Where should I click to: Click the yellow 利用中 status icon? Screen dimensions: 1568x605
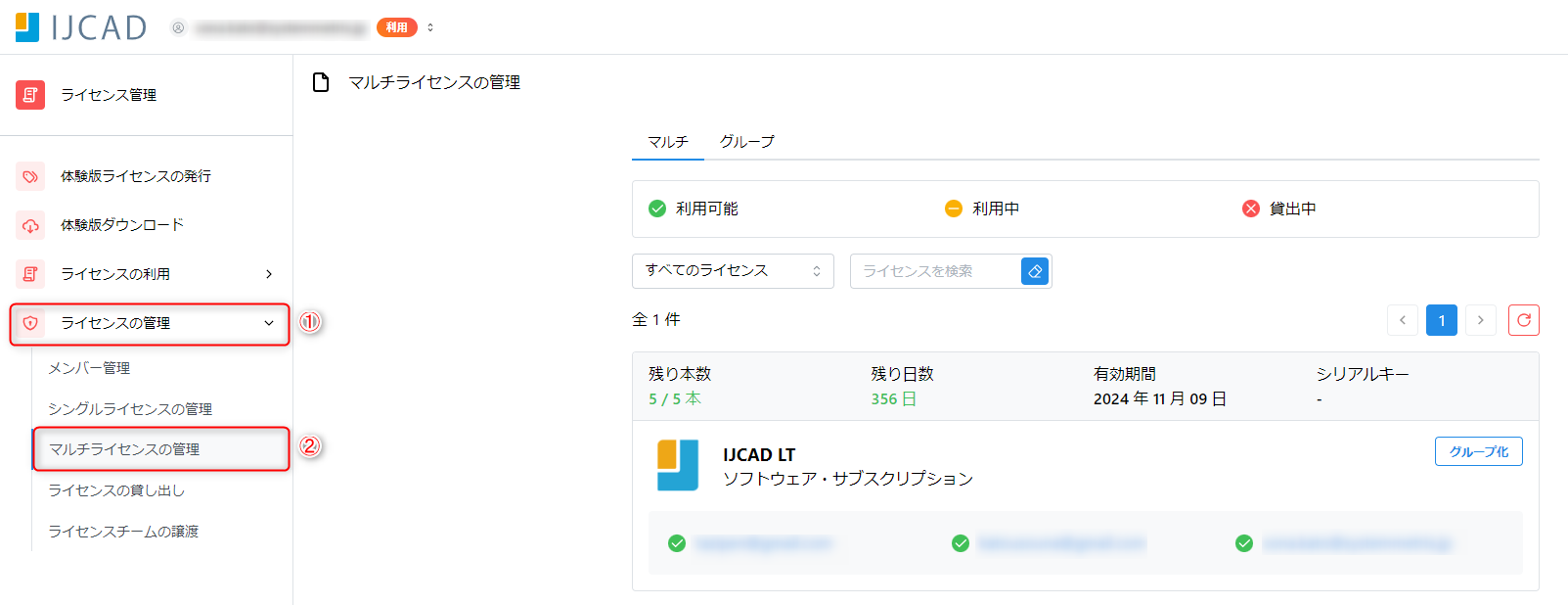[954, 209]
